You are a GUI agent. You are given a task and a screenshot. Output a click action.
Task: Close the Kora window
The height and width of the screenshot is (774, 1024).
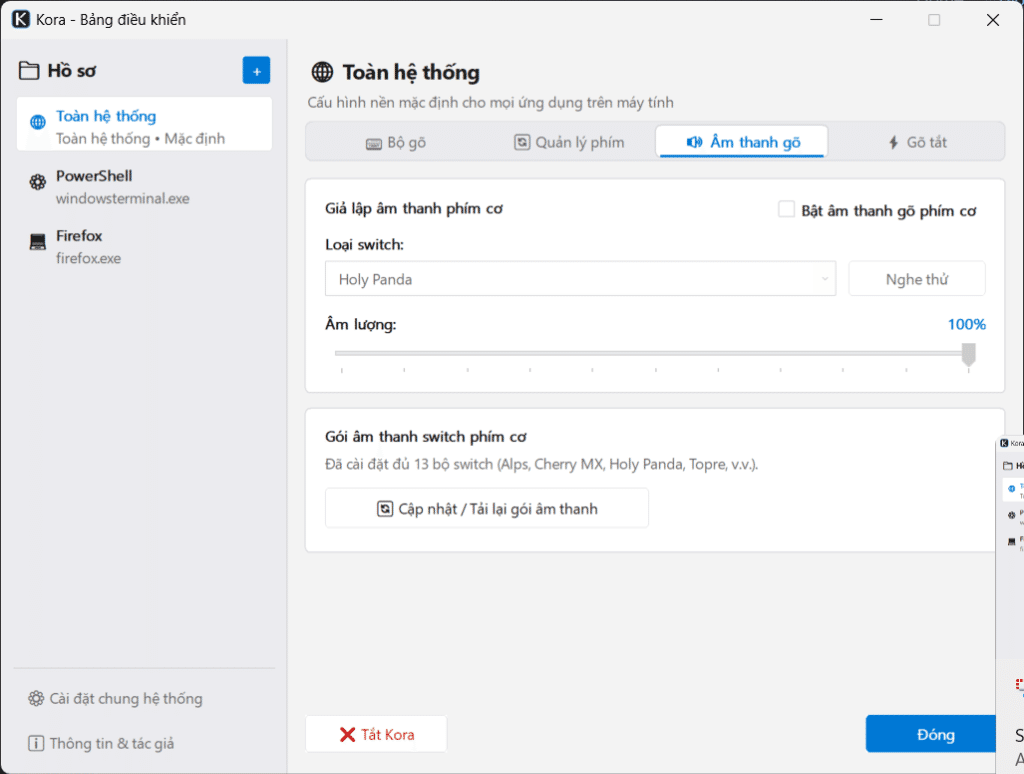(993, 20)
